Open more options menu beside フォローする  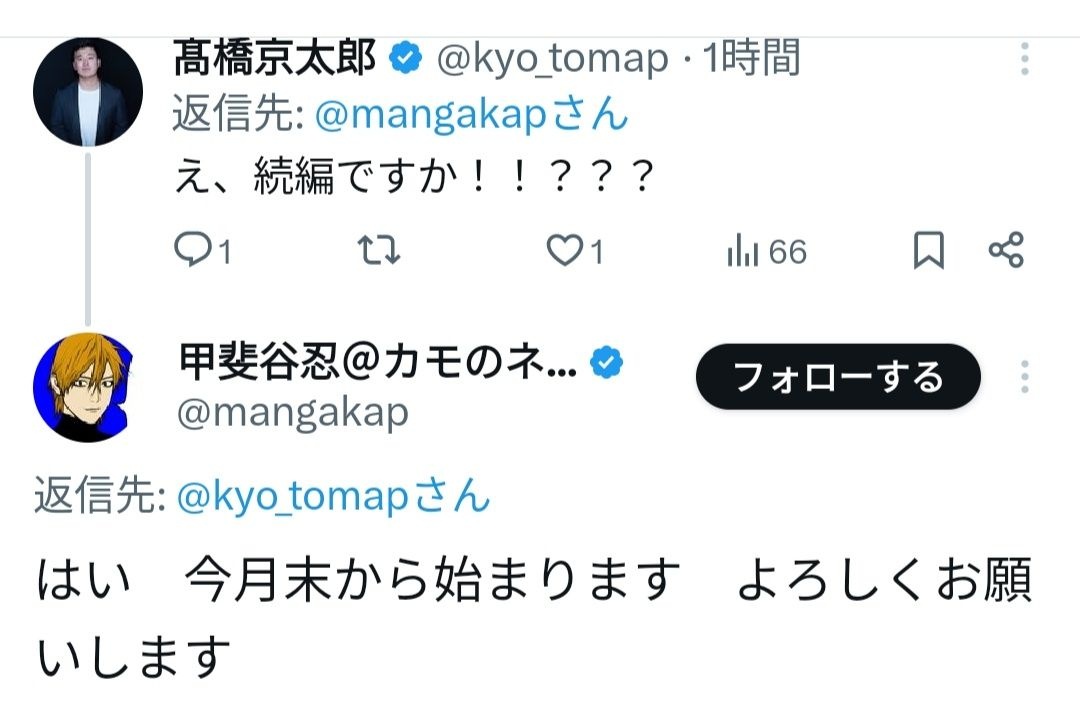coord(1025,376)
